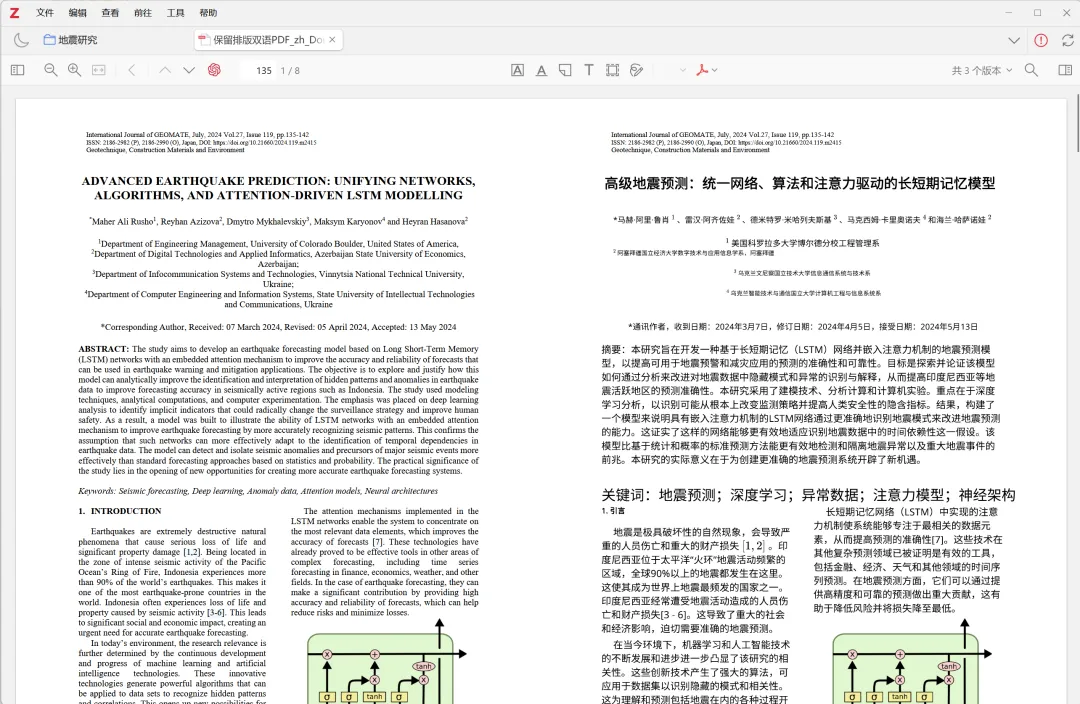Image resolution: width=1080 pixels, height=704 pixels.
Task: Click the Chinese title 高级地震预测
Action: coord(800,183)
